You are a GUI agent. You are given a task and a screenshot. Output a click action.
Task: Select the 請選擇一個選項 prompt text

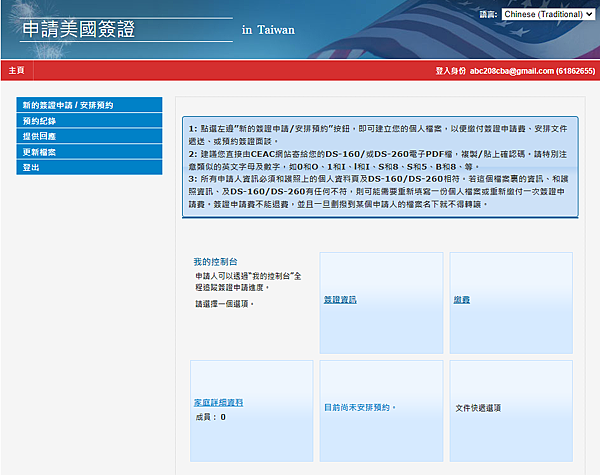(x=225, y=304)
